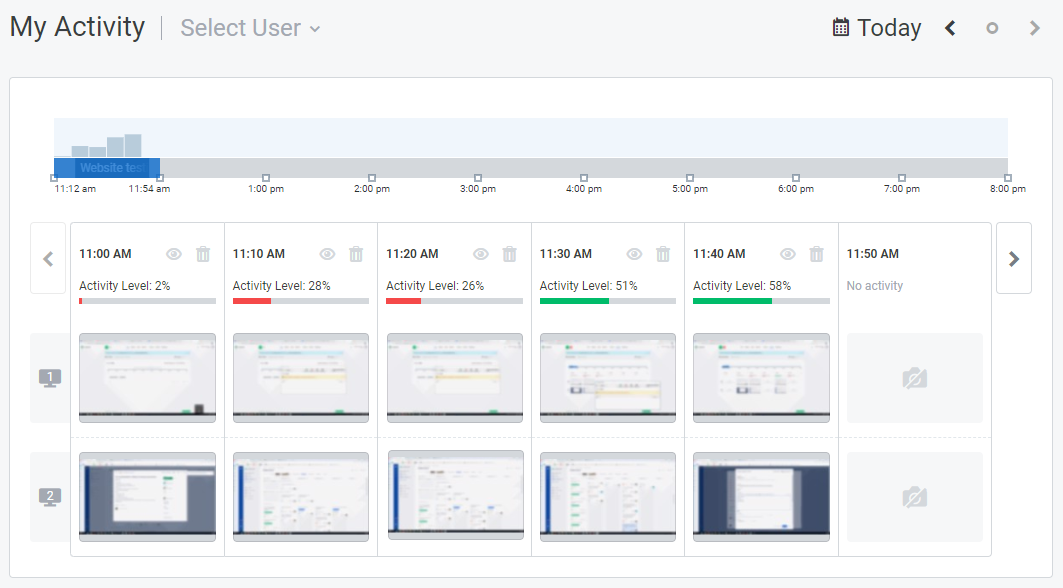The image size is (1063, 588).
Task: Expand later screenshots with the right chevron
Action: click(x=1014, y=258)
